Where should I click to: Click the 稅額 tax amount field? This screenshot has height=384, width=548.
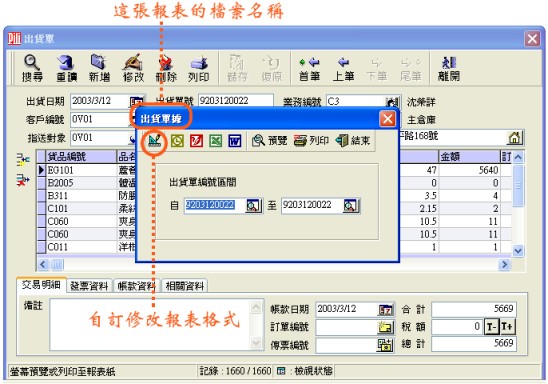click(x=457, y=327)
